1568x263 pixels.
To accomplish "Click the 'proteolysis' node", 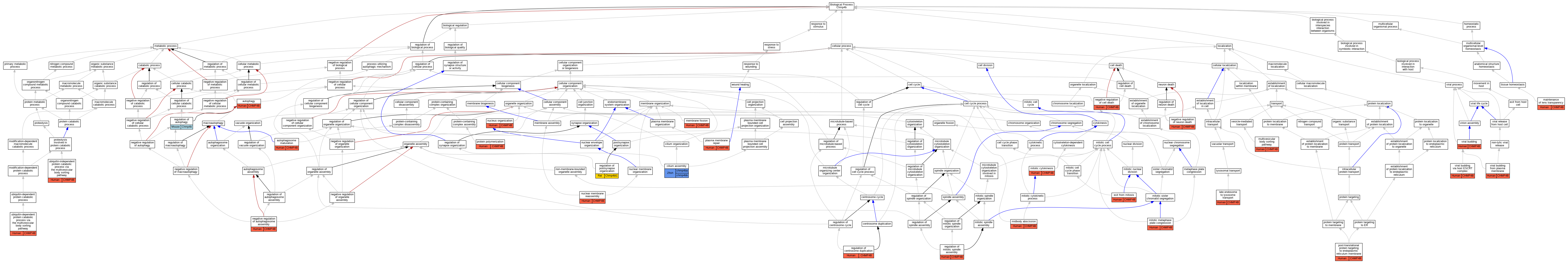I will pos(41,123).
